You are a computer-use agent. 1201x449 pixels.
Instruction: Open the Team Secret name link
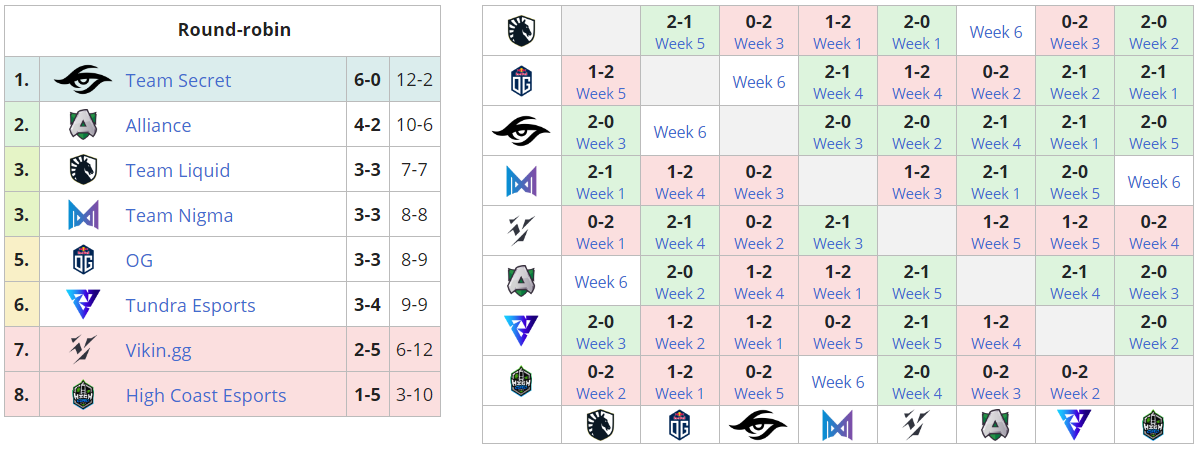click(x=178, y=80)
